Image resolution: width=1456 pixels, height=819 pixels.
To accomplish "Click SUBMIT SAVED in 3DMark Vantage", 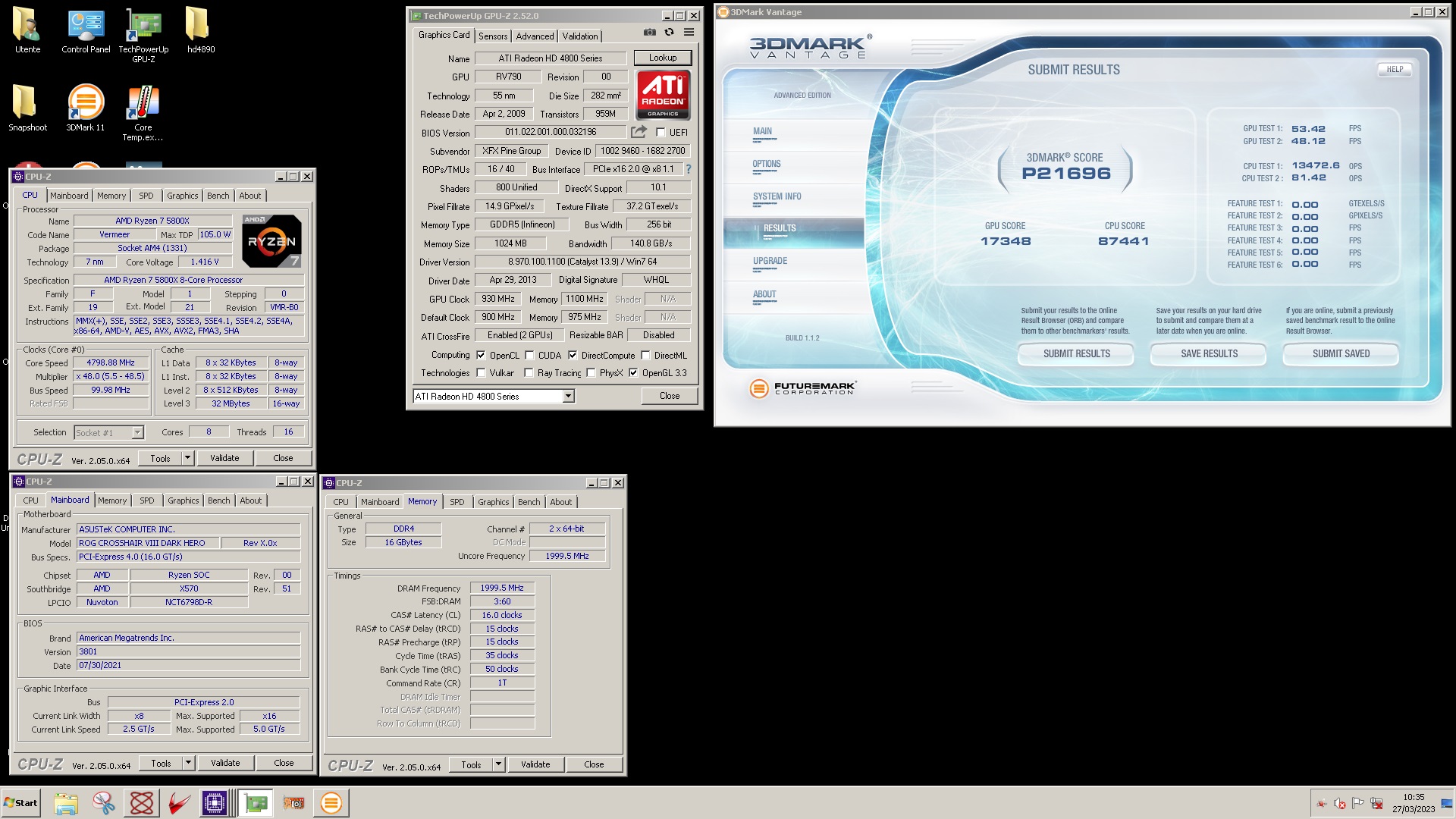I will (x=1341, y=354).
